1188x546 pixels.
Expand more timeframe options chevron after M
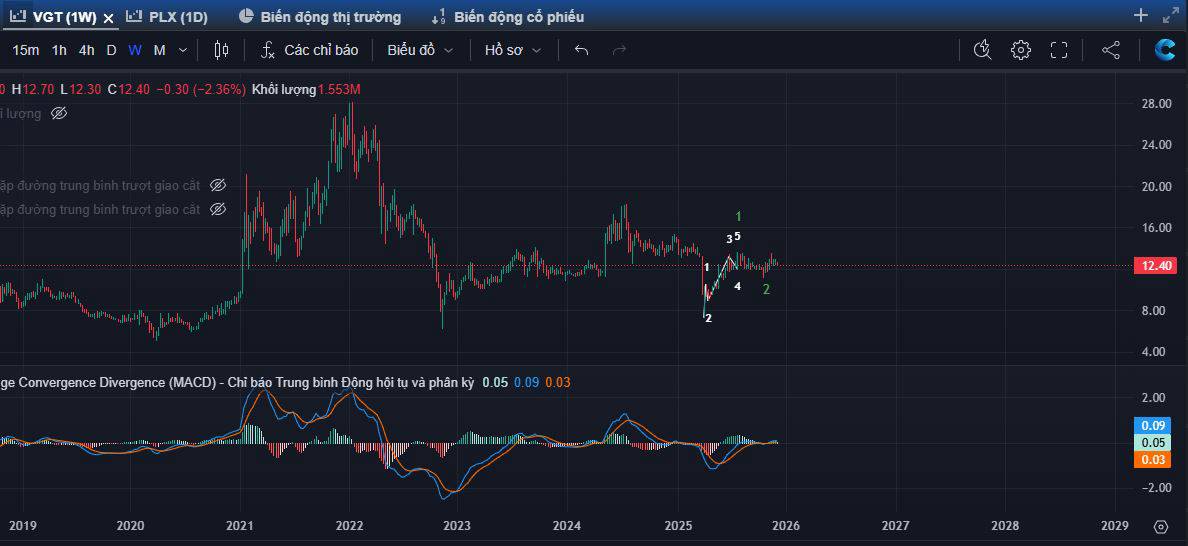[x=182, y=50]
